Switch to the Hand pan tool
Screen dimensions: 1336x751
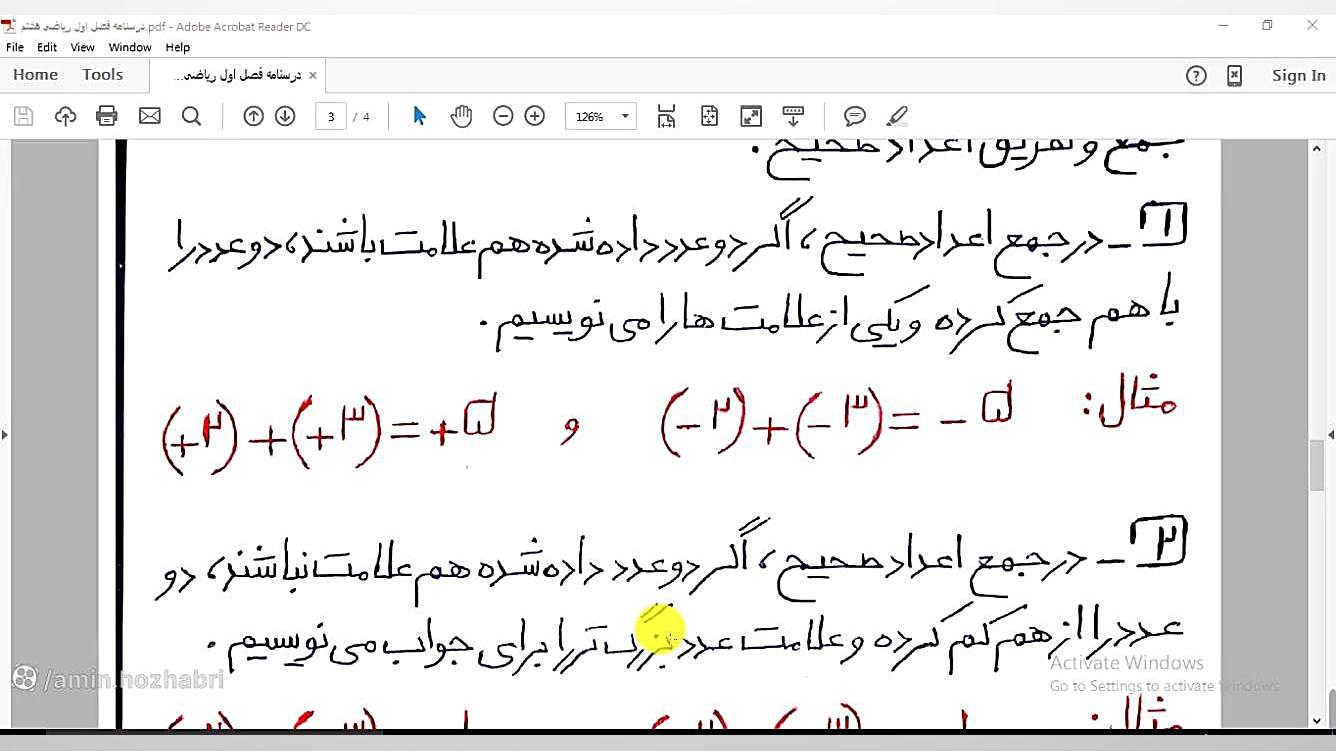(x=461, y=116)
